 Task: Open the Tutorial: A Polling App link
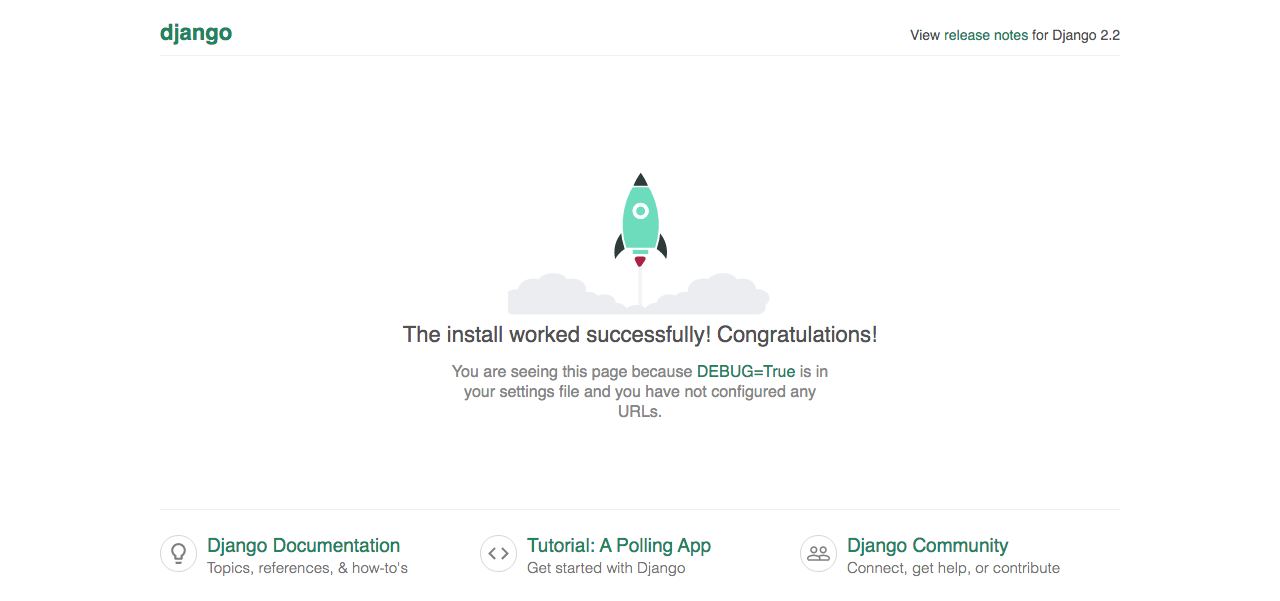point(618,545)
